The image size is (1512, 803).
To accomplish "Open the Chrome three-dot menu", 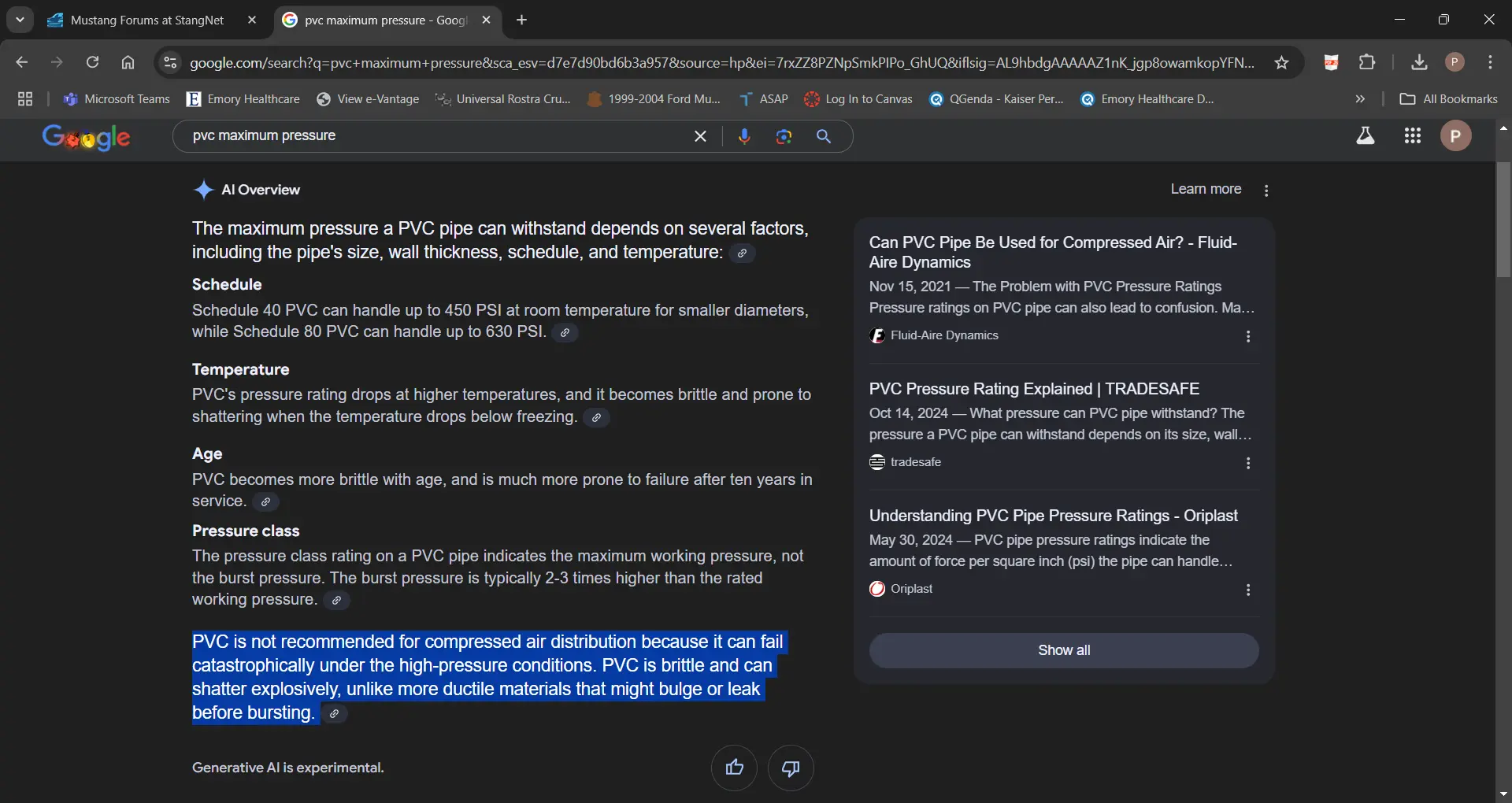I will point(1490,62).
